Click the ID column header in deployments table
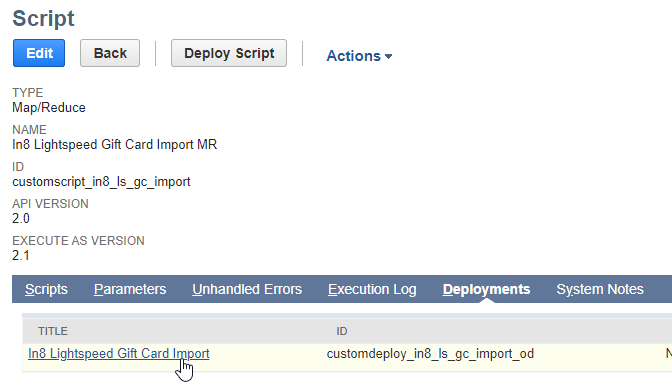672x385 pixels. pyautogui.click(x=342, y=331)
